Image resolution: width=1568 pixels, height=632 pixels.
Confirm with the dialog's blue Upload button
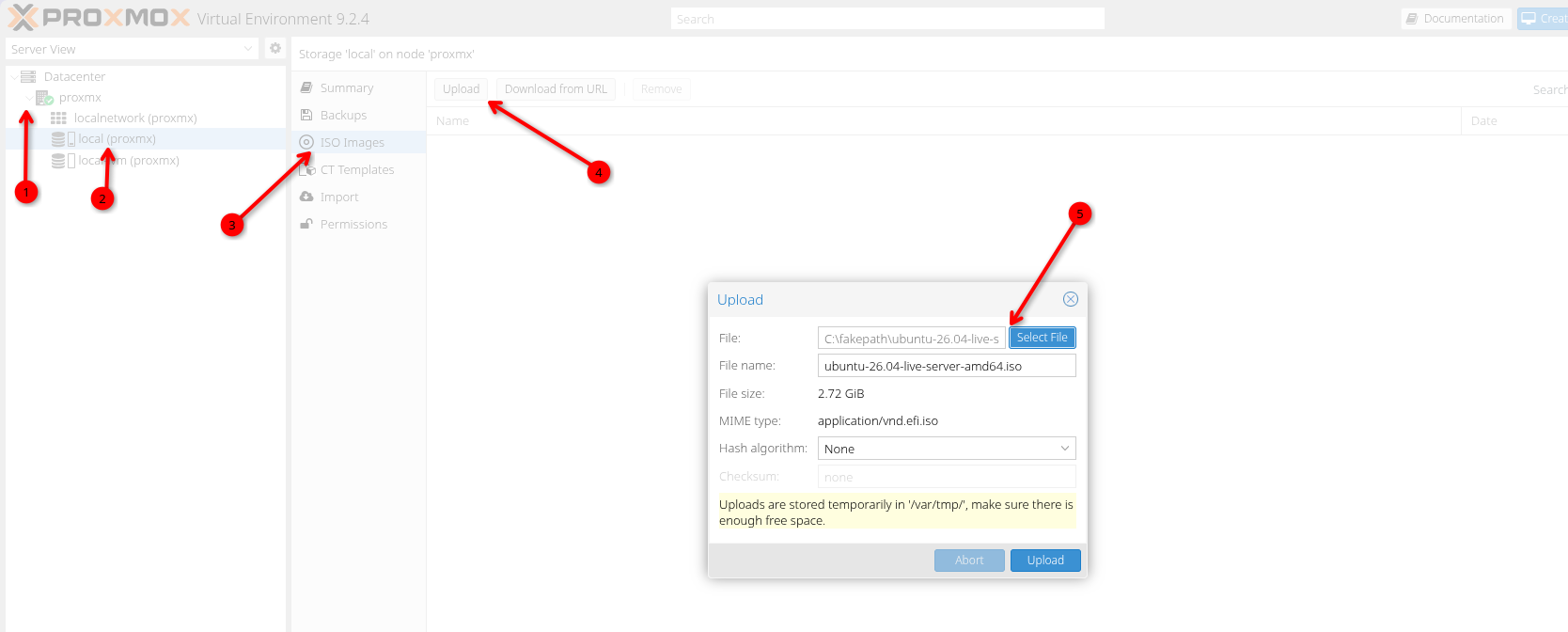[x=1045, y=561]
